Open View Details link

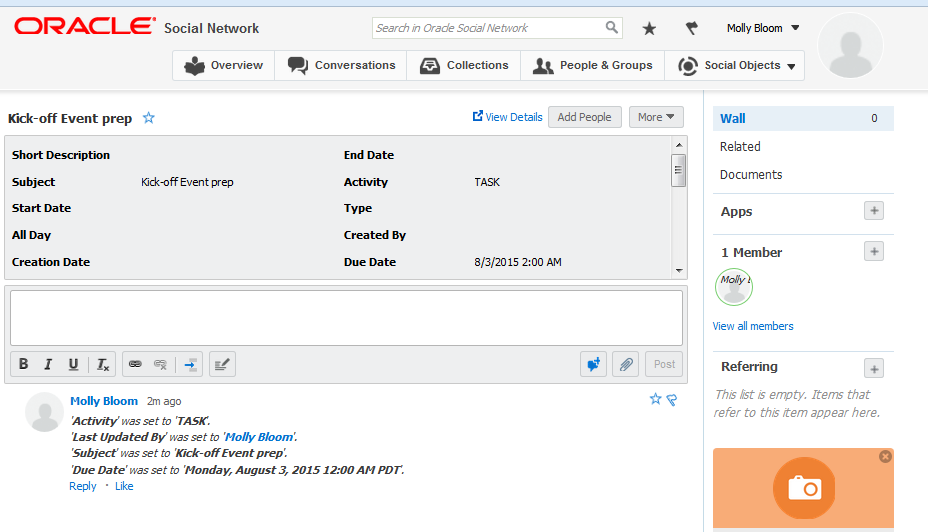click(x=507, y=117)
